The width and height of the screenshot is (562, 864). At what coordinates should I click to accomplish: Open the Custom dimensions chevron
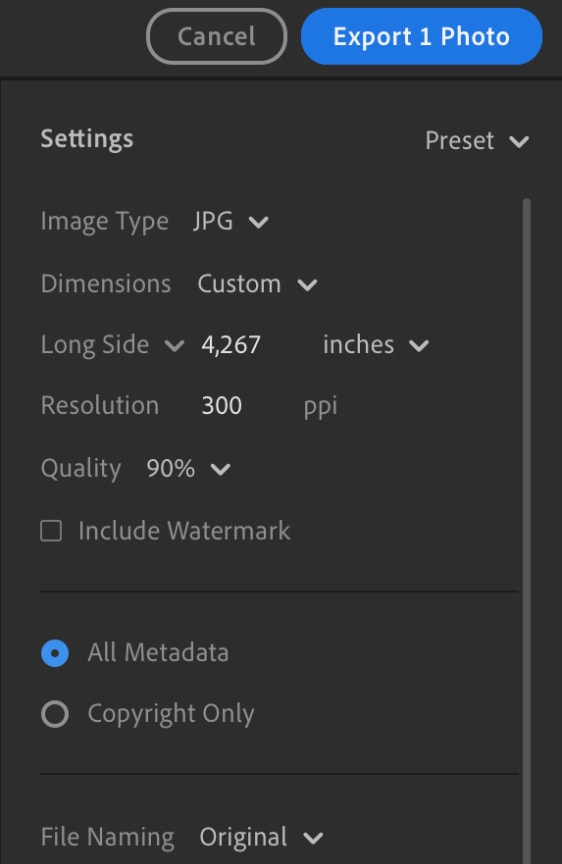pos(307,285)
